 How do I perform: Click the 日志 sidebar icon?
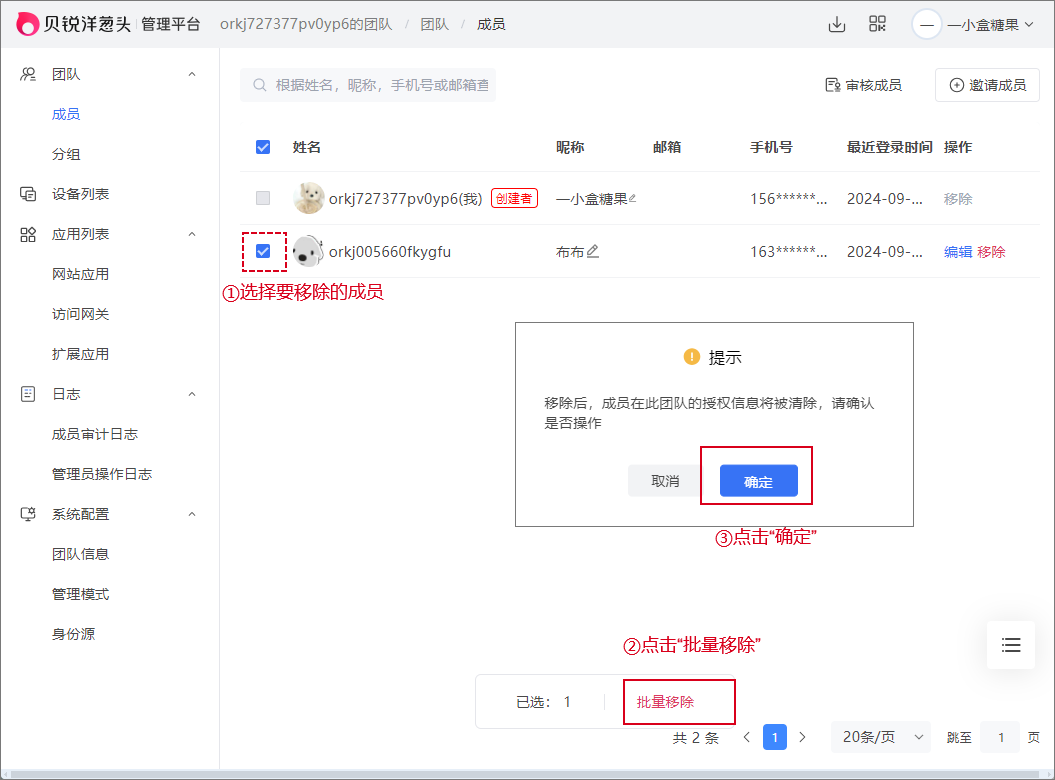coord(27,393)
